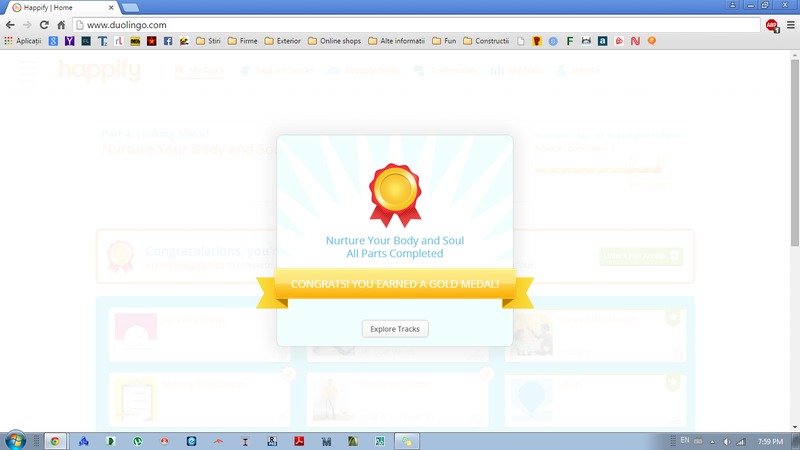Open the green F bookmark icon
This screenshot has height=450, width=800.
pyautogui.click(x=569, y=41)
